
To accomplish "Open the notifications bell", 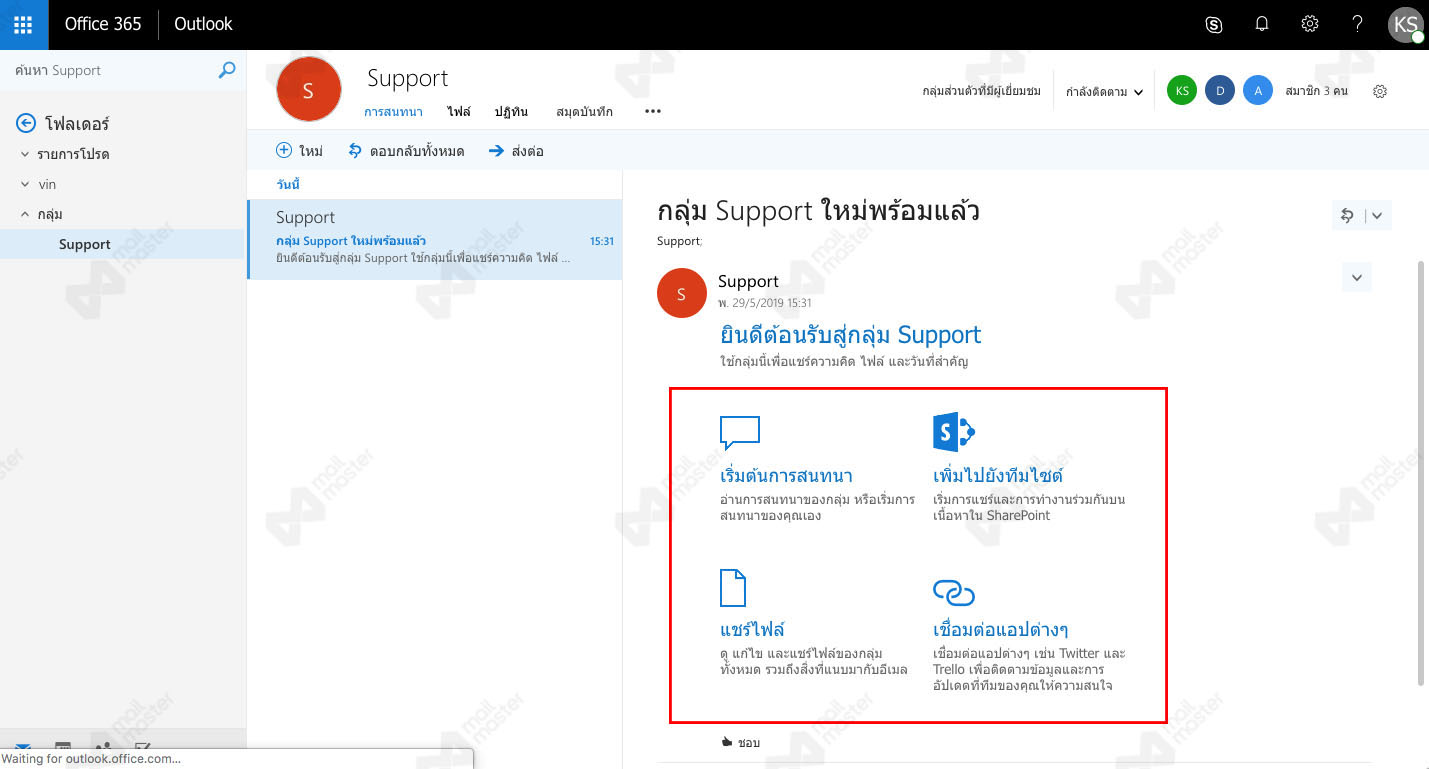I will coord(1262,24).
